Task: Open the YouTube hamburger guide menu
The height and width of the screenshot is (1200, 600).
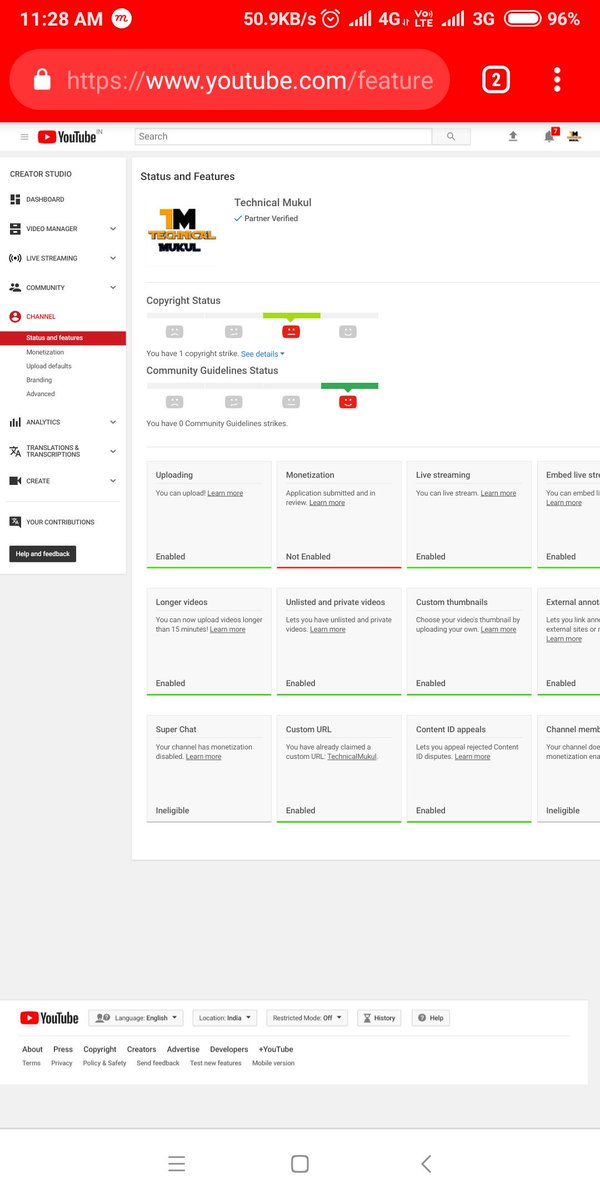Action: pyautogui.click(x=25, y=137)
